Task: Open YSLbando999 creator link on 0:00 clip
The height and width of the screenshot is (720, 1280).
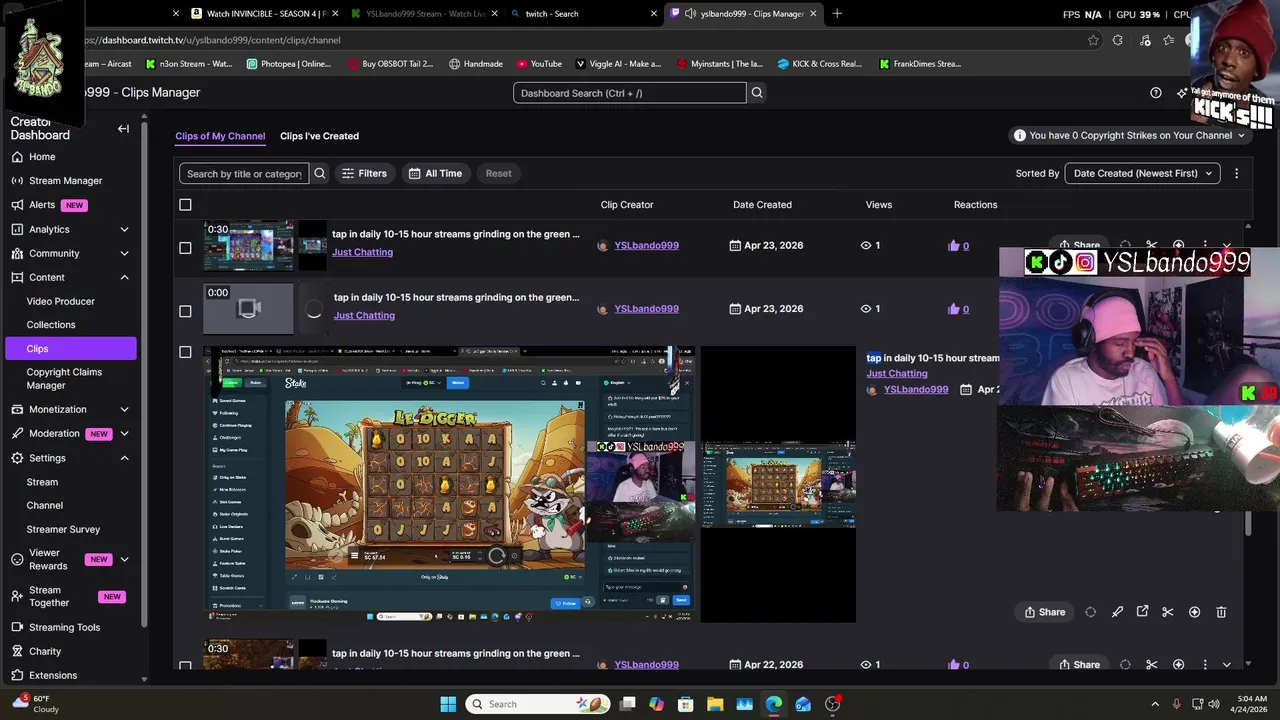Action: 646,309
